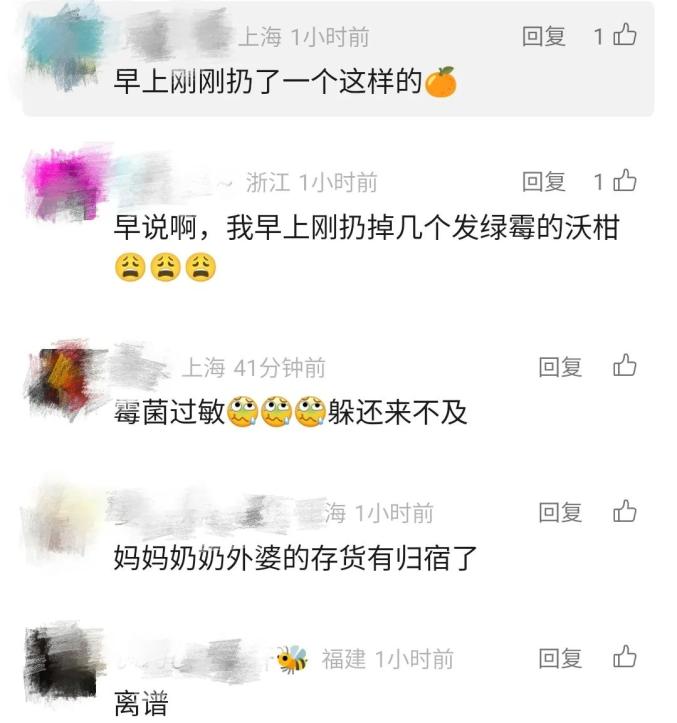Open the black avatar of the 福建 commenter
Screen dimensions: 677x723
tap(64, 664)
